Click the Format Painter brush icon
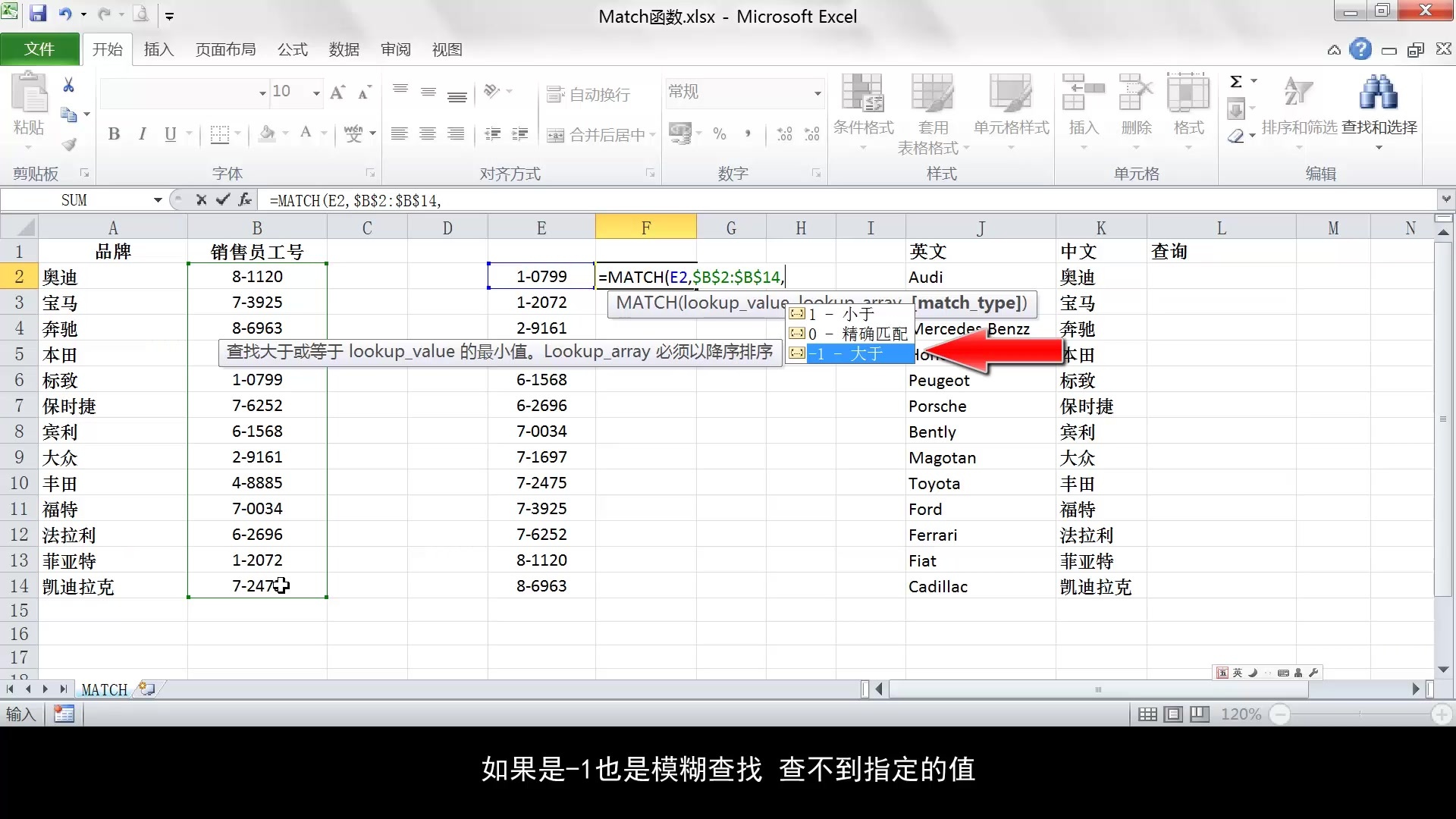The width and height of the screenshot is (1456, 819). coord(68,144)
